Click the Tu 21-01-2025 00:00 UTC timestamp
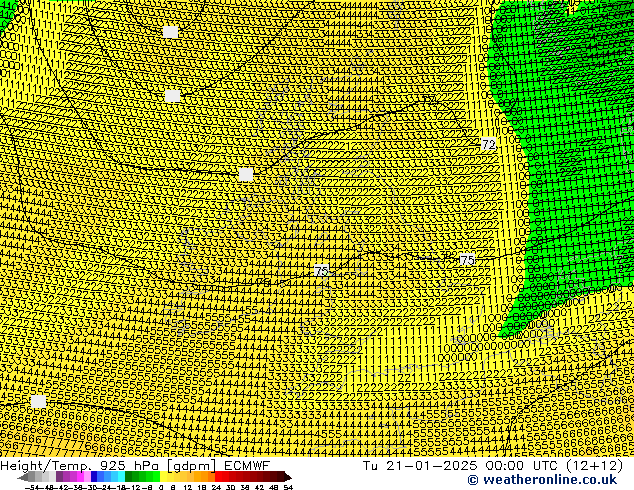This screenshot has height=490, width=634. coord(492,465)
